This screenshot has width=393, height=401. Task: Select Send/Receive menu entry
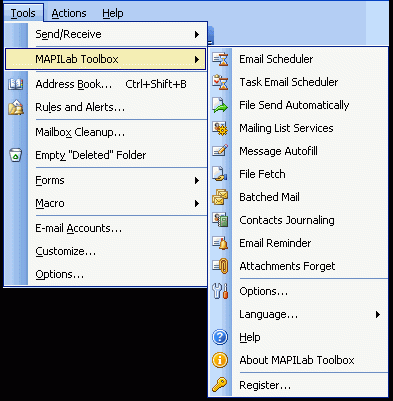106,34
